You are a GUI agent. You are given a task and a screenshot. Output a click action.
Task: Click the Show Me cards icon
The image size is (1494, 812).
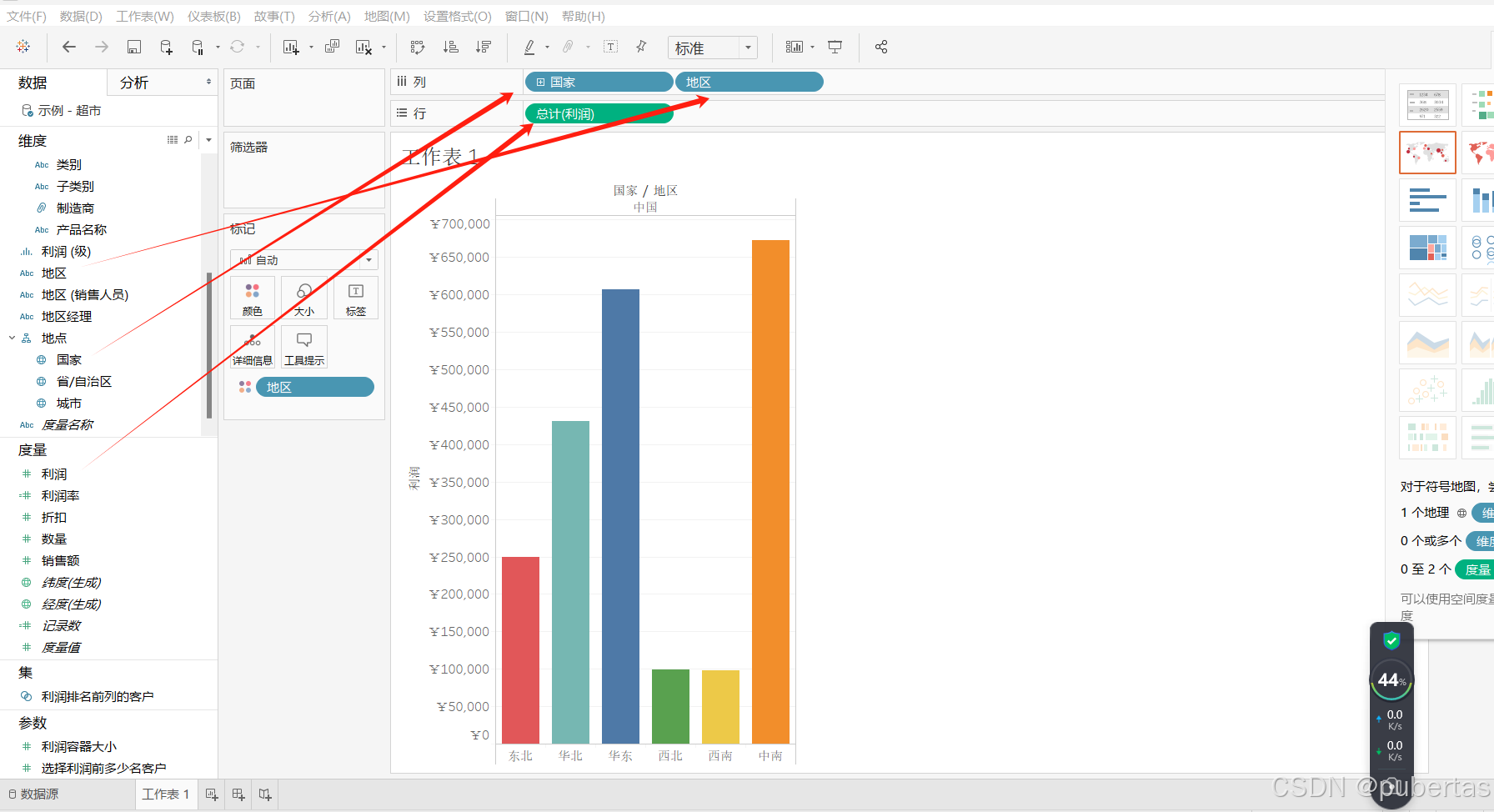click(795, 47)
